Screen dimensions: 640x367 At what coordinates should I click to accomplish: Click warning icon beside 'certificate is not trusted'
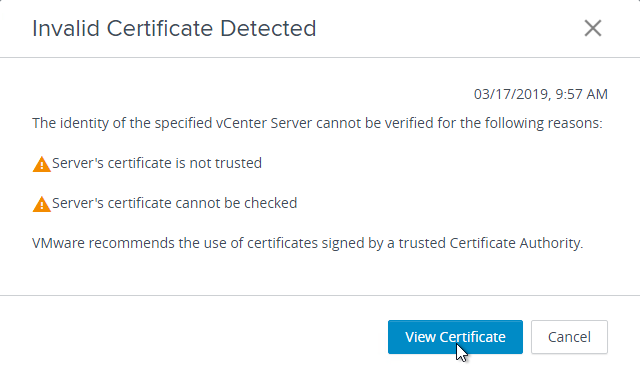pyautogui.click(x=42, y=165)
